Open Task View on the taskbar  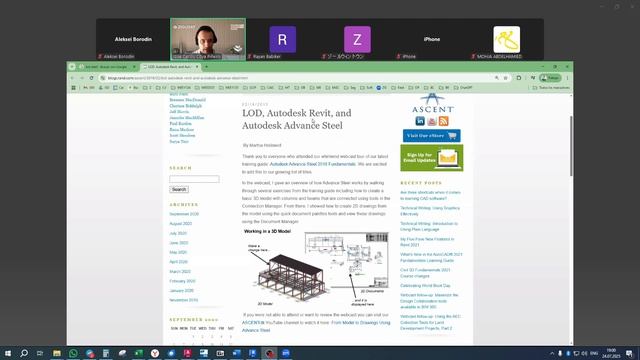40,353
